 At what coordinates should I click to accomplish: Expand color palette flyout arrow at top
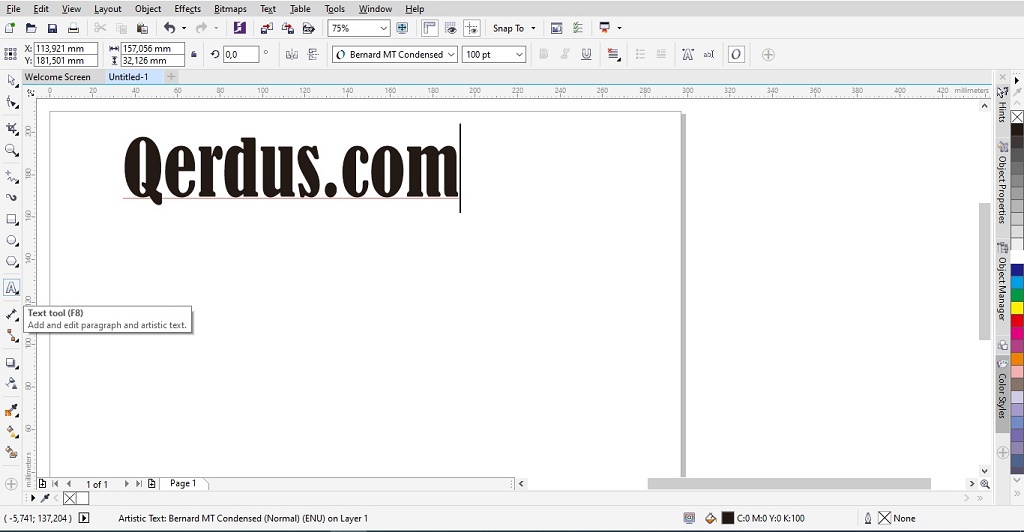(x=1017, y=81)
